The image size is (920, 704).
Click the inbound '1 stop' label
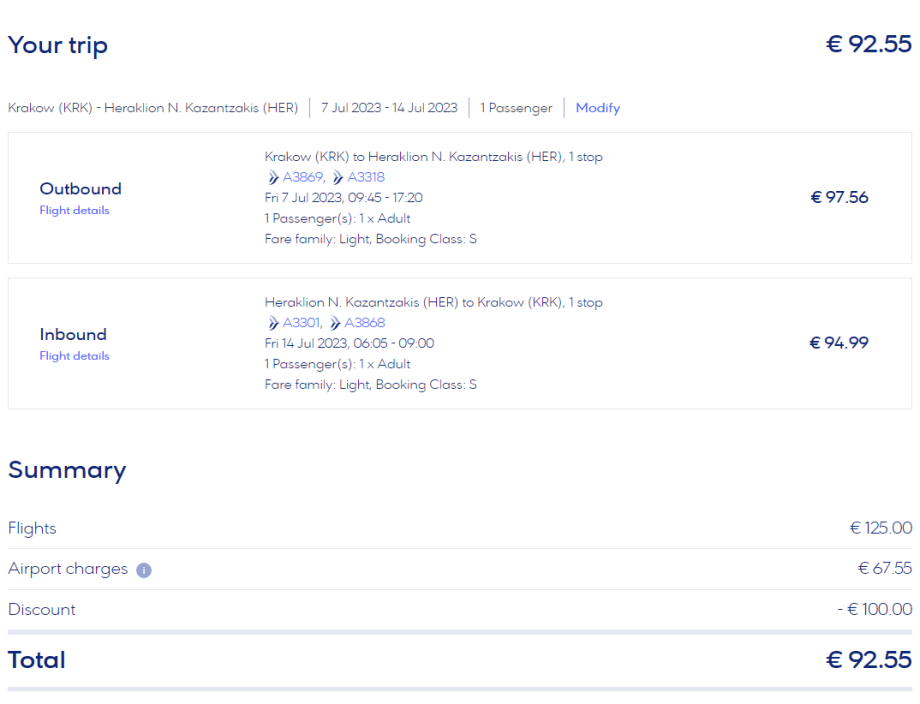click(x=585, y=302)
